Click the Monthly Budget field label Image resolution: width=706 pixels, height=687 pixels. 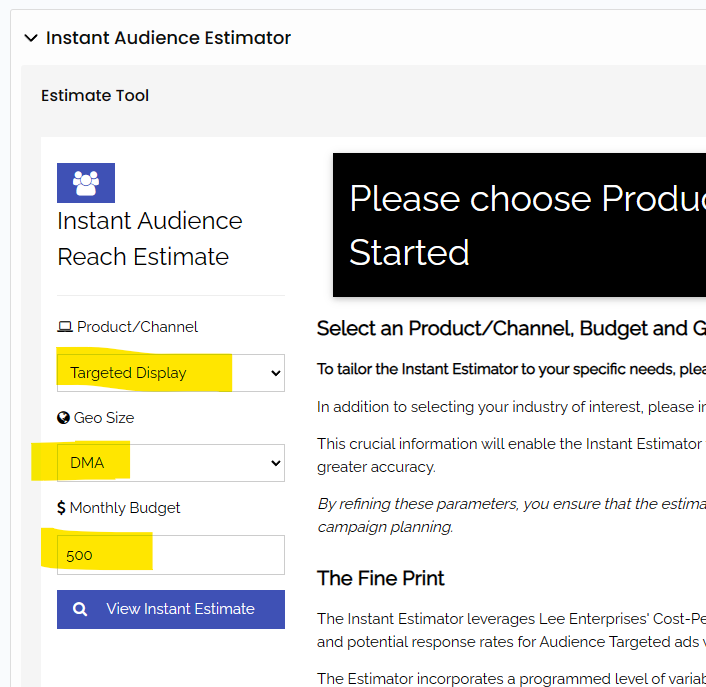[125, 508]
